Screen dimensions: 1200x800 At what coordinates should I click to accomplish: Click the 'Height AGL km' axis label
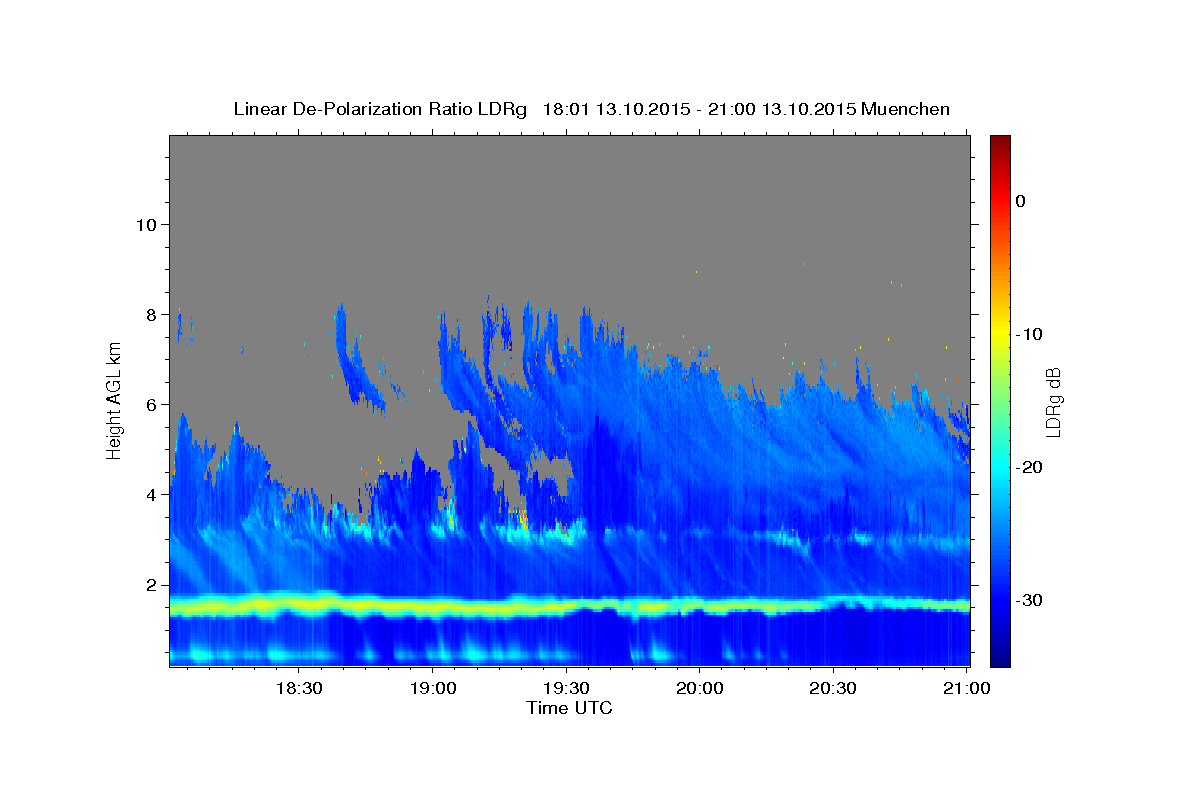pyautogui.click(x=114, y=401)
